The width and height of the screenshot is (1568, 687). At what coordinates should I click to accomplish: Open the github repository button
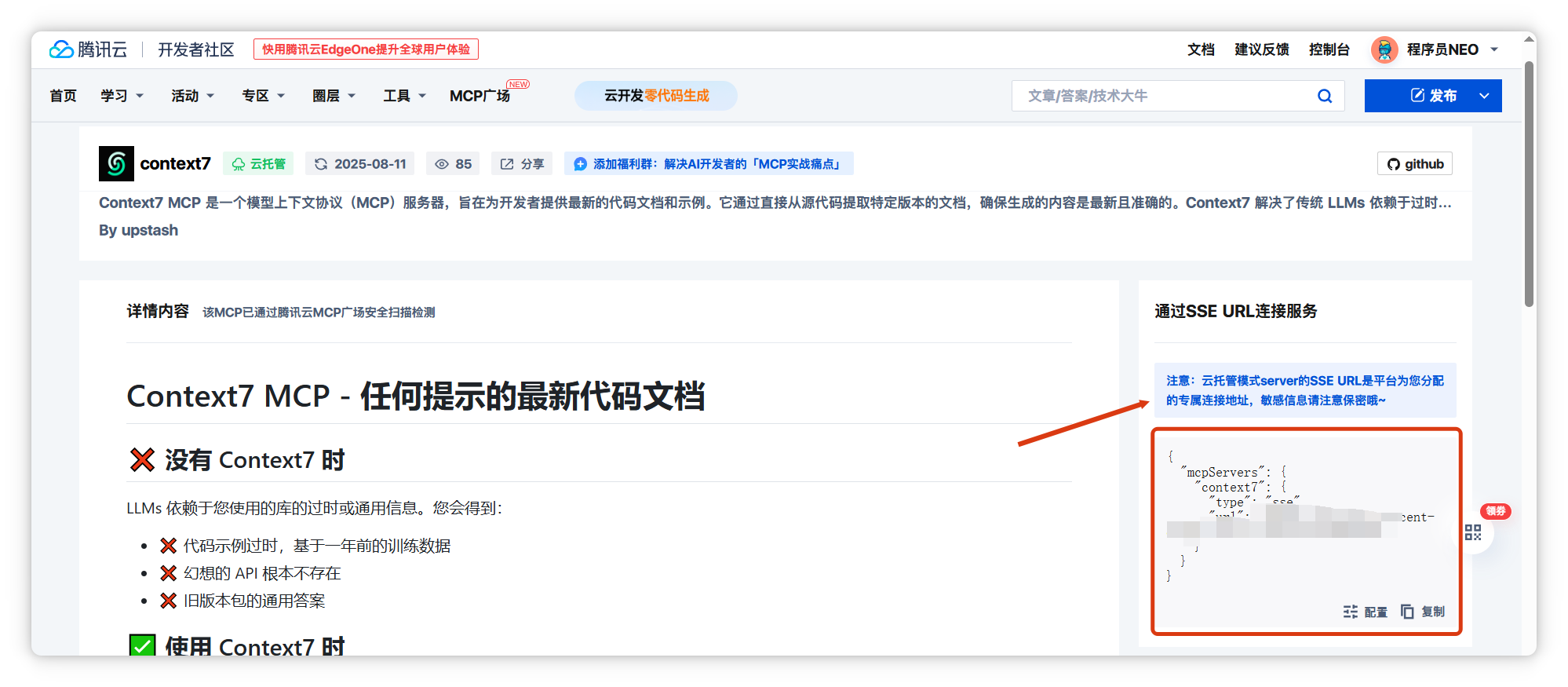click(1415, 164)
